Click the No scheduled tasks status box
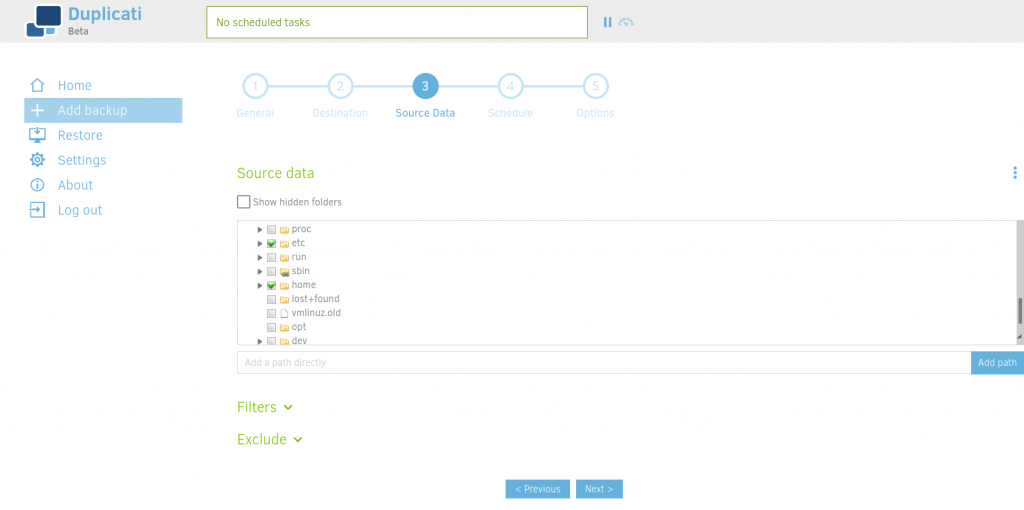 [396, 22]
